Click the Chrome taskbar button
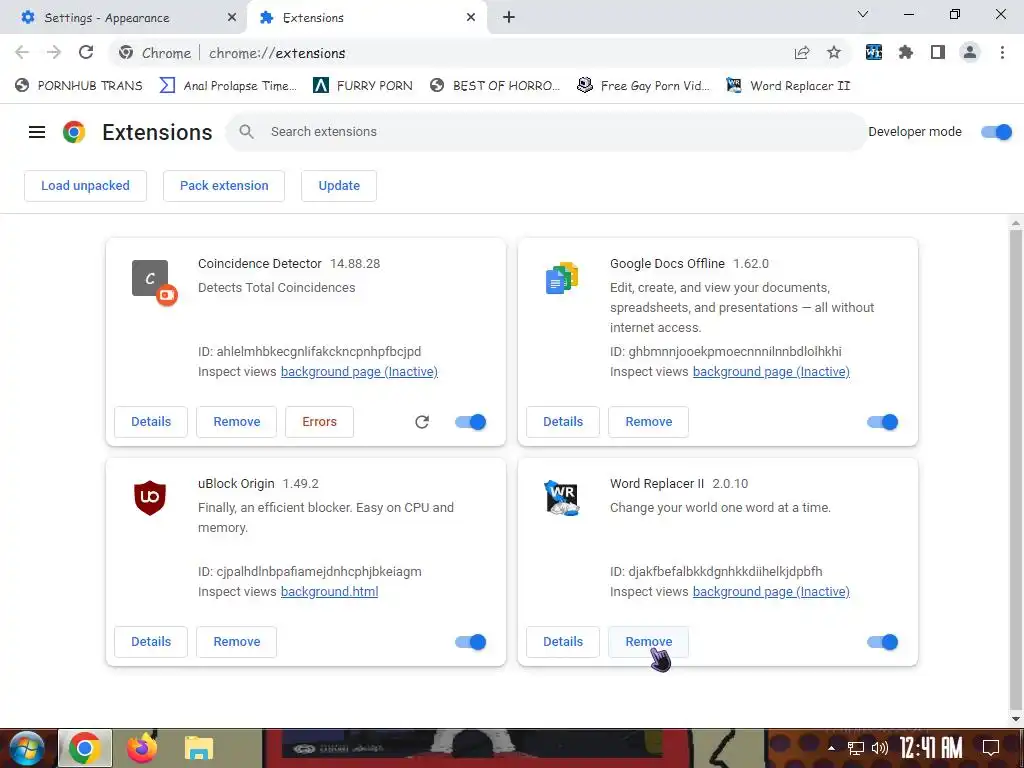The image size is (1024, 768). coord(85,748)
